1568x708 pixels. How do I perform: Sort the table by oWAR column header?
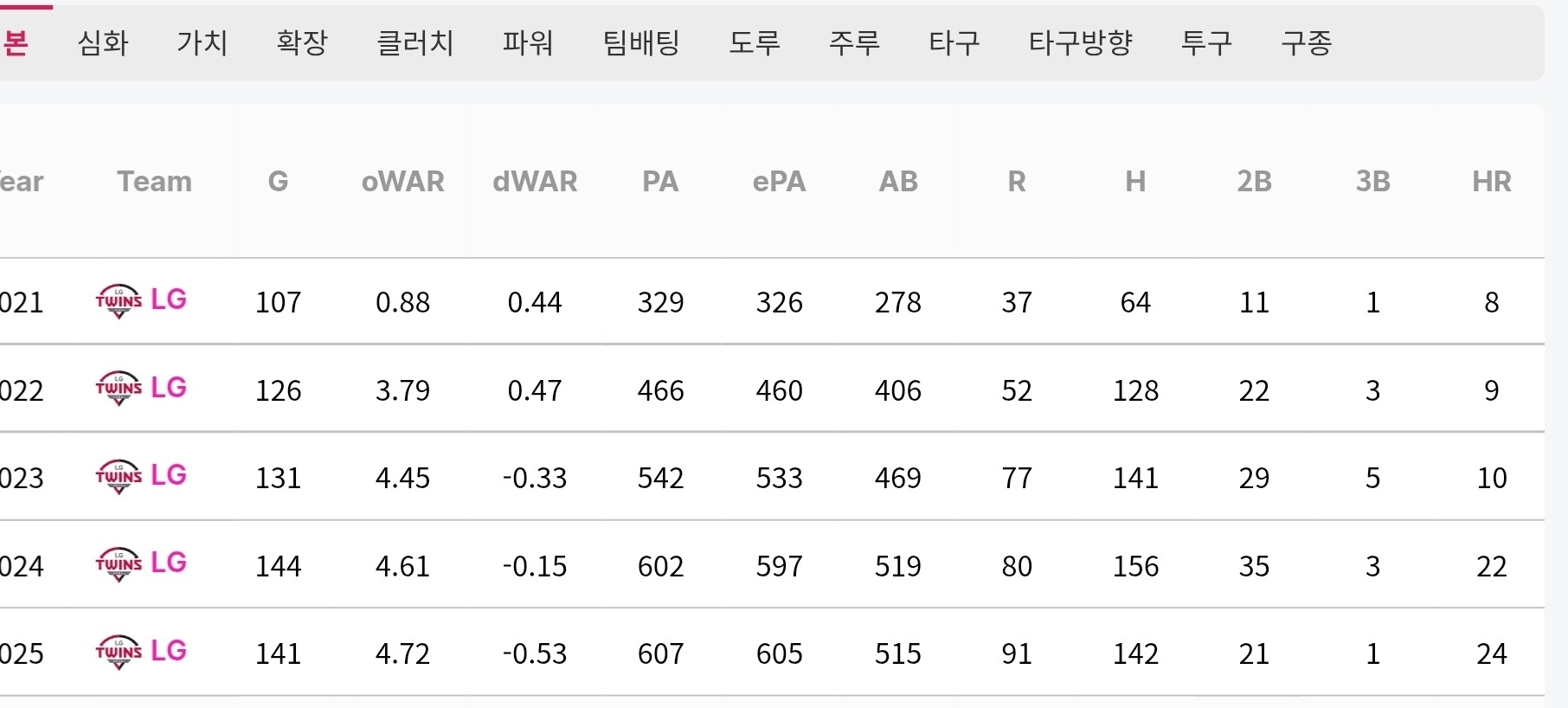[x=403, y=181]
